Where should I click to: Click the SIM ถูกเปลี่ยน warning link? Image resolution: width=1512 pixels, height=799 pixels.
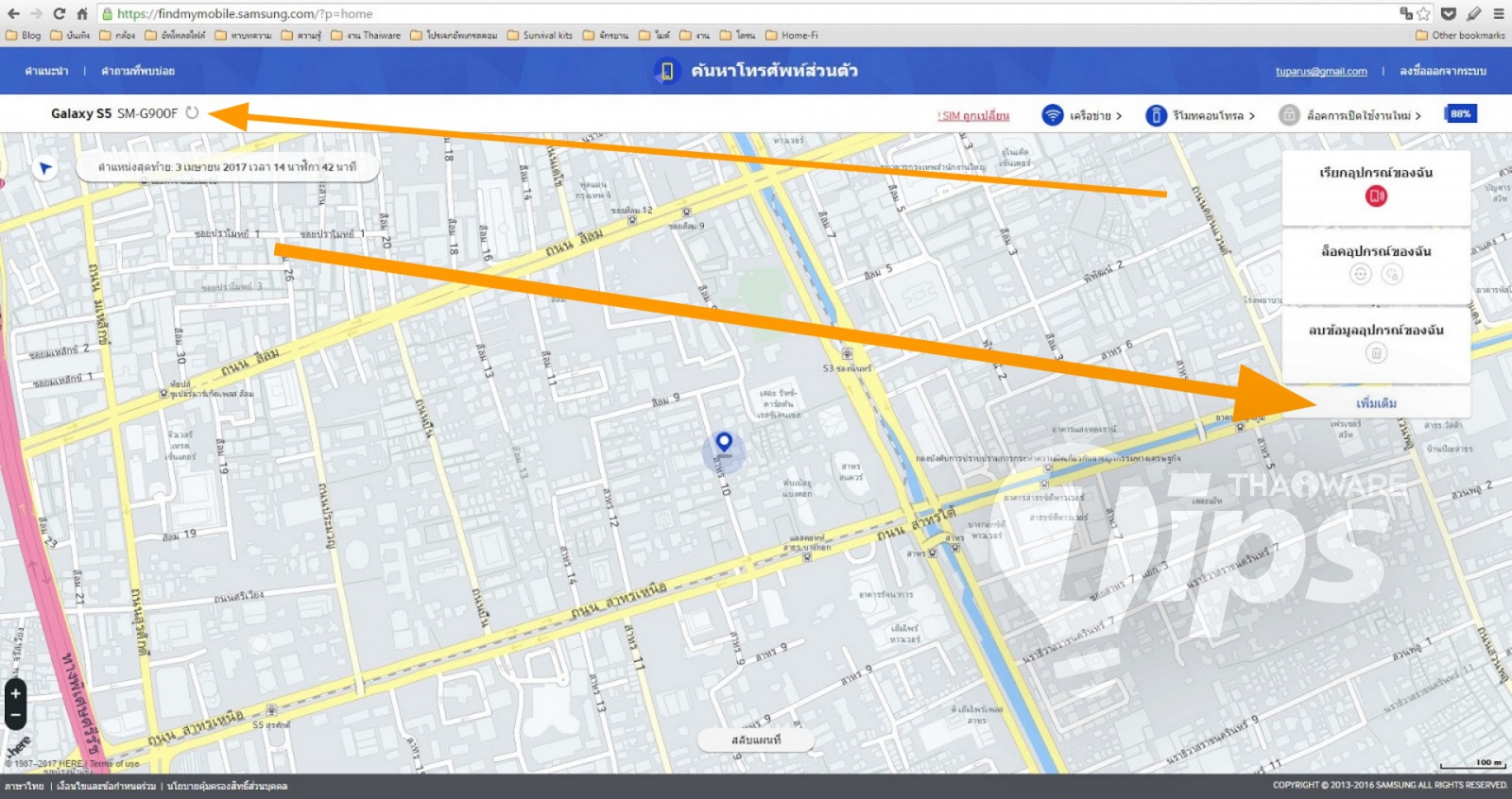[x=973, y=115]
